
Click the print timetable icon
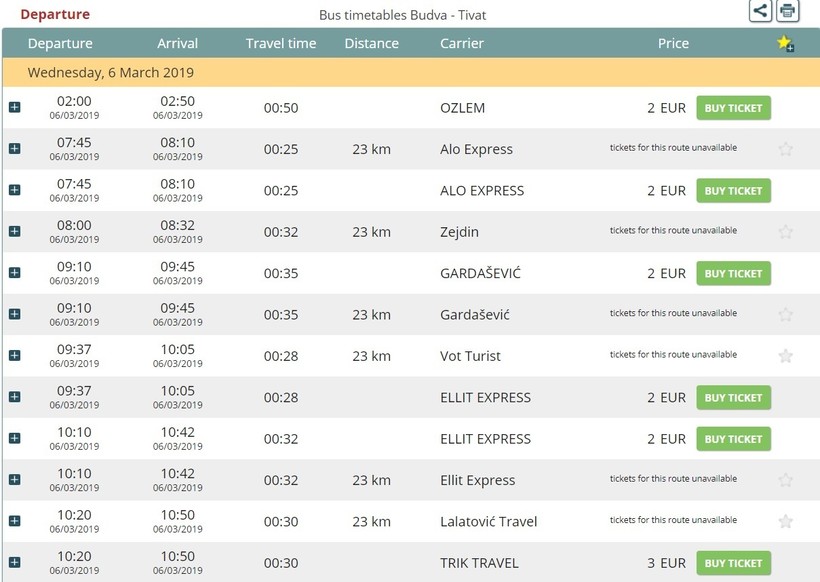(788, 11)
